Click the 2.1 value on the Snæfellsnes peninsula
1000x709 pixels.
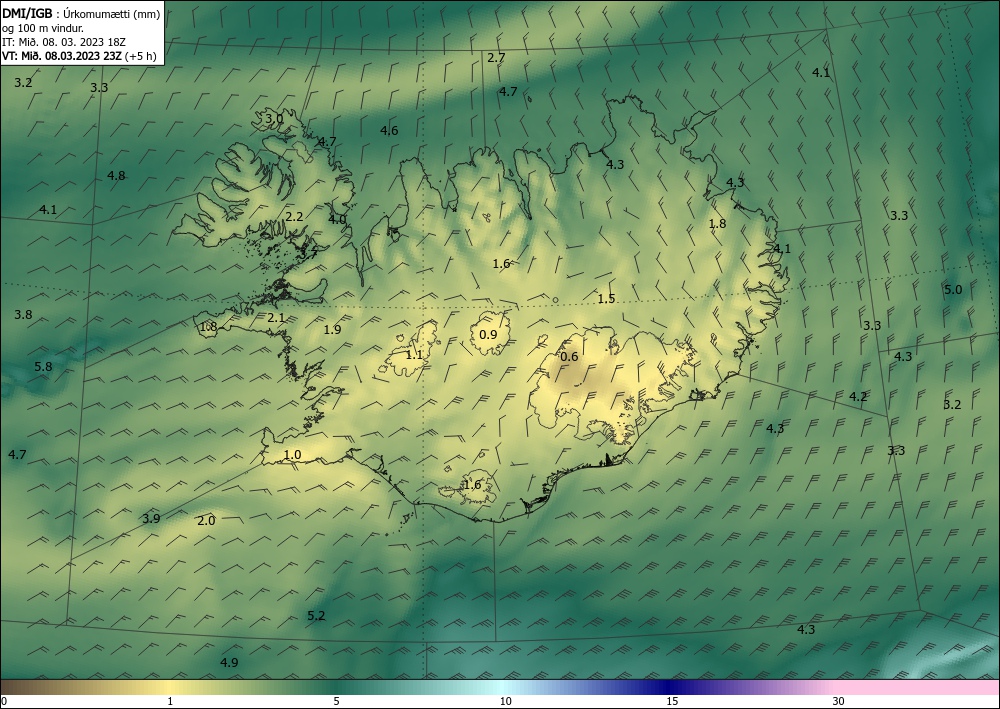tap(276, 317)
